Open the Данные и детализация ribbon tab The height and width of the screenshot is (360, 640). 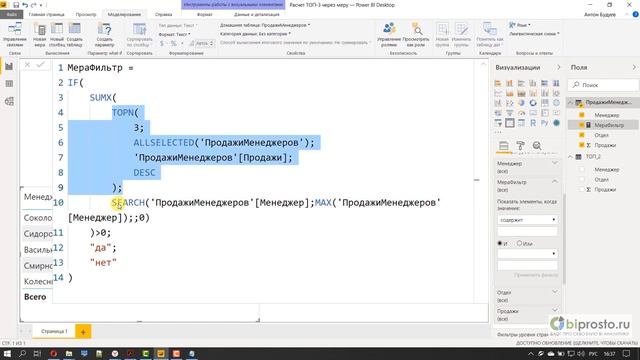[x=257, y=14]
